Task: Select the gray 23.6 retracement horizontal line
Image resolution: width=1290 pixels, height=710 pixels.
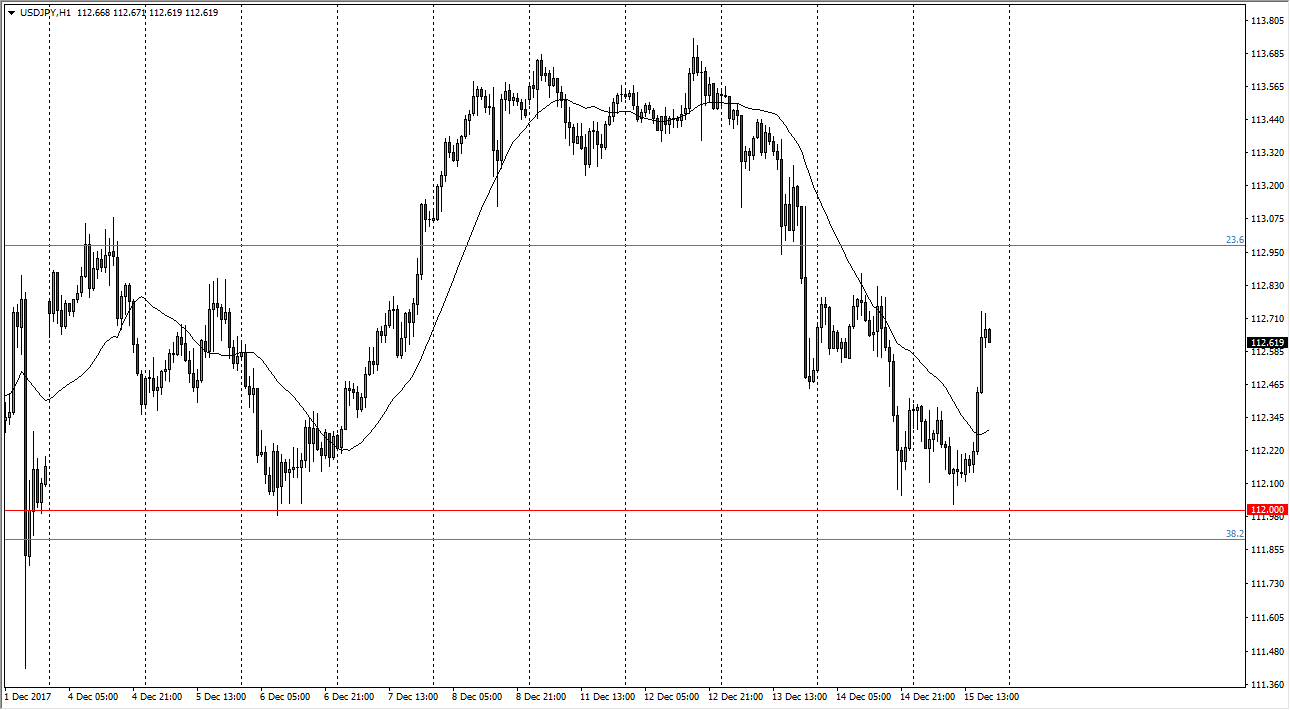Action: point(600,245)
